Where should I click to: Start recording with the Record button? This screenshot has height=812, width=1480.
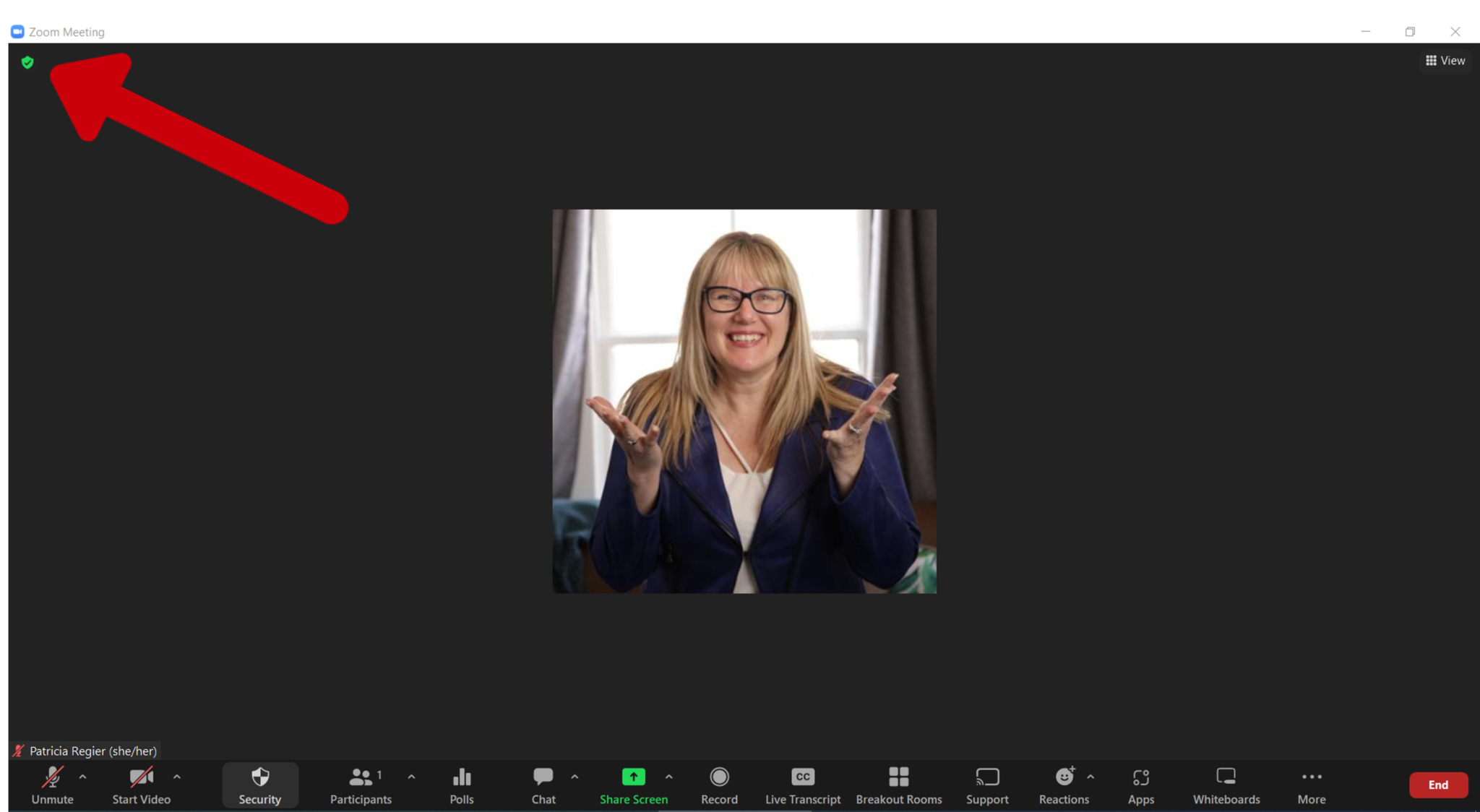coord(719,785)
